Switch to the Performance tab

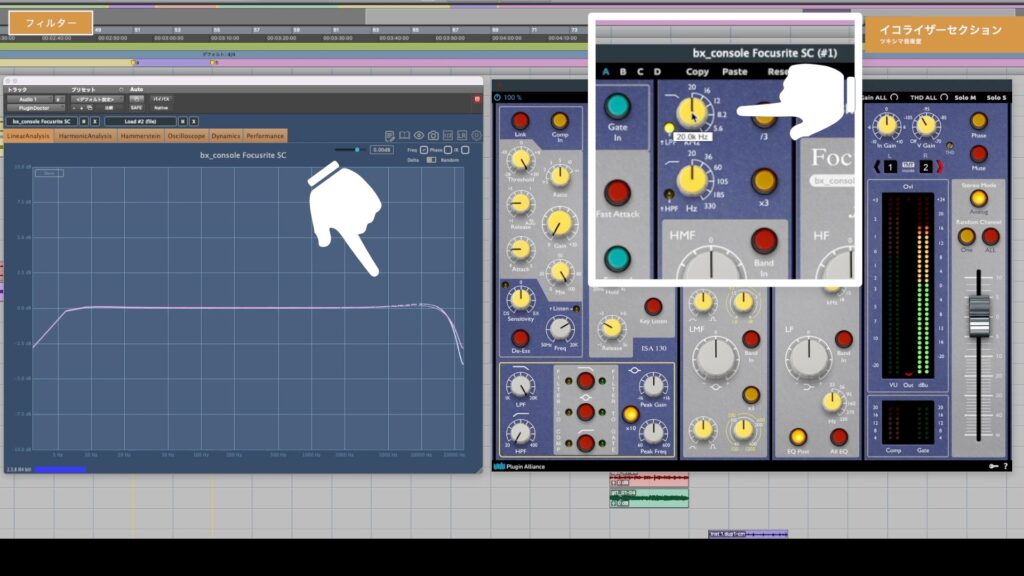pyautogui.click(x=265, y=136)
